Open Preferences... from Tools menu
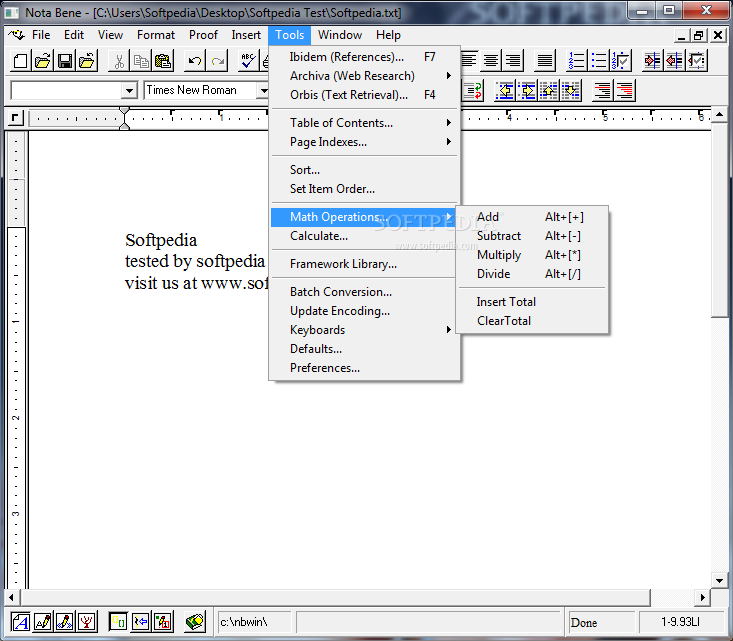 (x=364, y=368)
